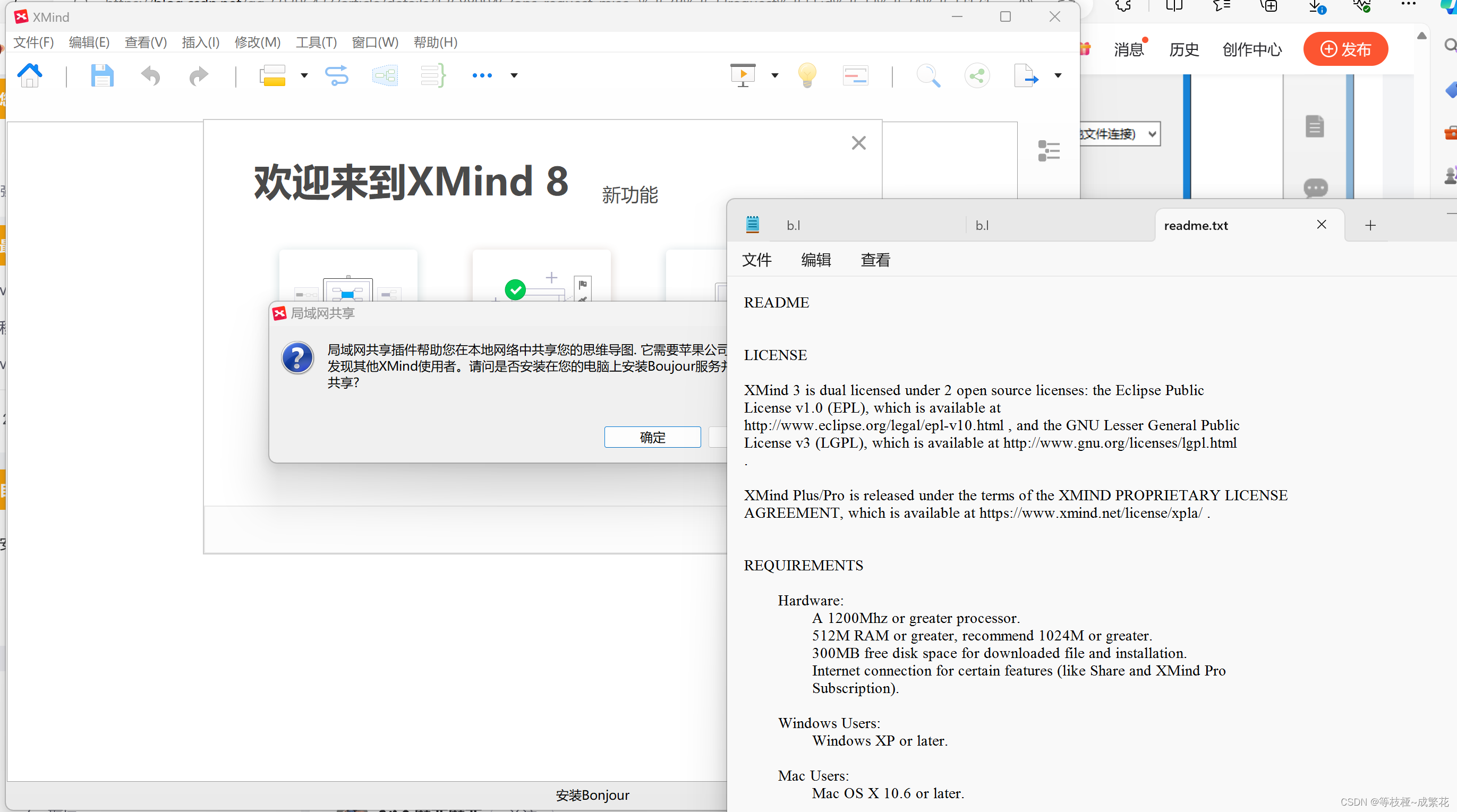Click the 确定 button in dialog
The height and width of the screenshot is (812, 1457).
pyautogui.click(x=652, y=437)
